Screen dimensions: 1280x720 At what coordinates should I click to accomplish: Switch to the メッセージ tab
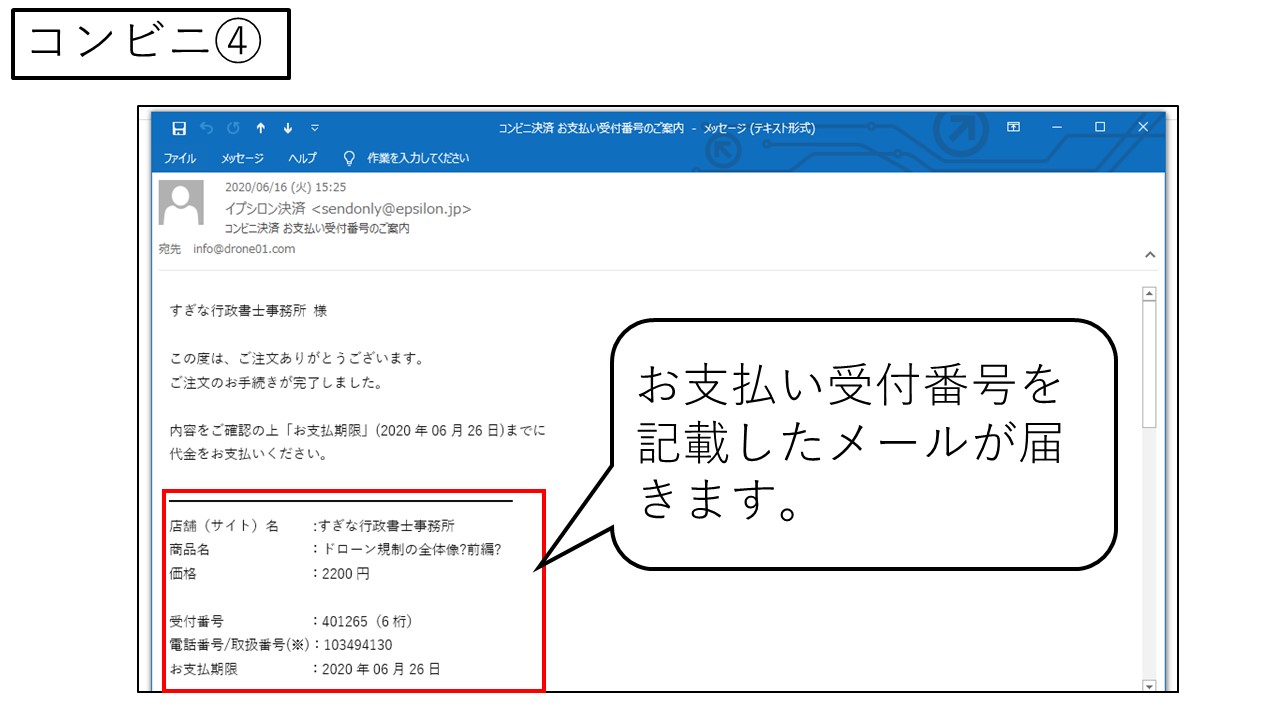pyautogui.click(x=242, y=158)
